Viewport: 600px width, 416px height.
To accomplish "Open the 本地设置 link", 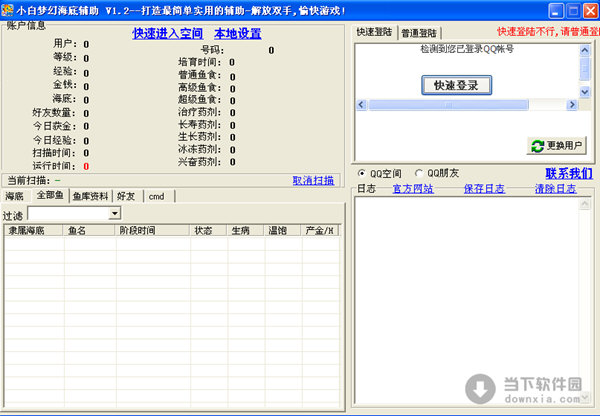I will pyautogui.click(x=237, y=33).
